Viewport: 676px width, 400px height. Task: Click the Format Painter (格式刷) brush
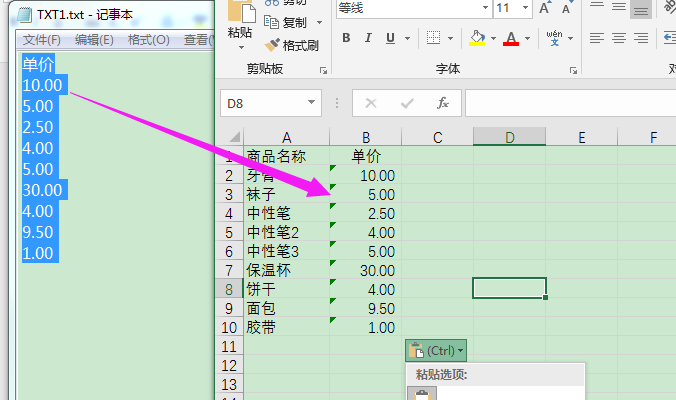(291, 45)
